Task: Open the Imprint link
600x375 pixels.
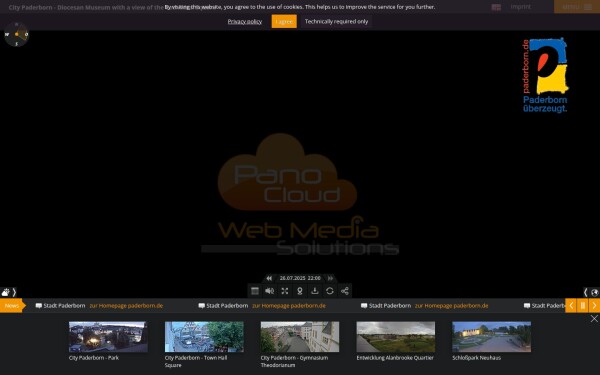Action: click(x=520, y=7)
